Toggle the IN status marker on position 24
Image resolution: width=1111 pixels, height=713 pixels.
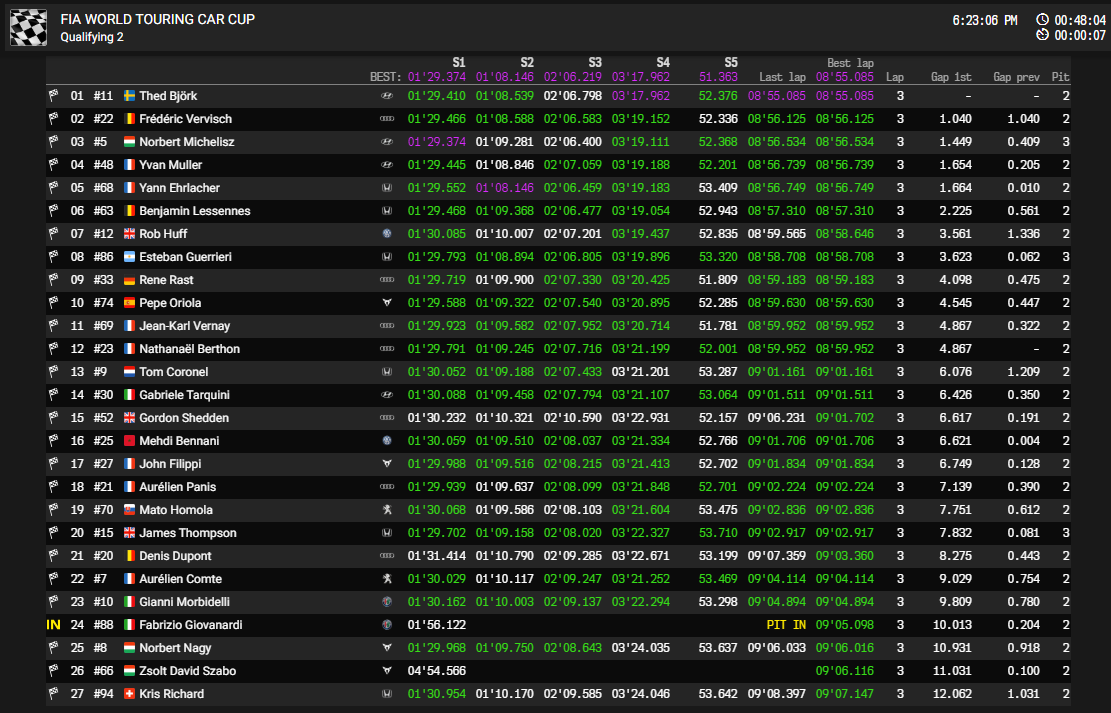(53, 624)
